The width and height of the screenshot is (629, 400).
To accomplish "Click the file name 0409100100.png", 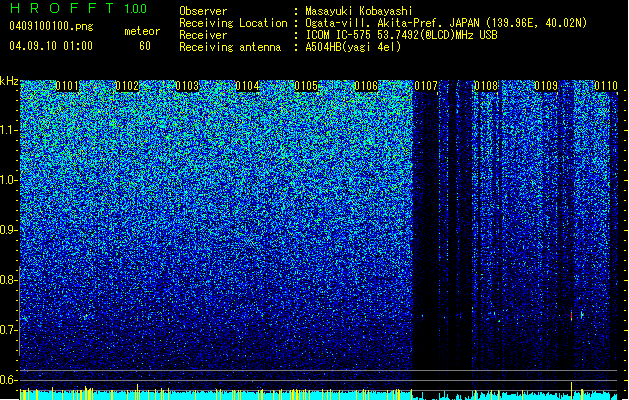I will (51, 27).
